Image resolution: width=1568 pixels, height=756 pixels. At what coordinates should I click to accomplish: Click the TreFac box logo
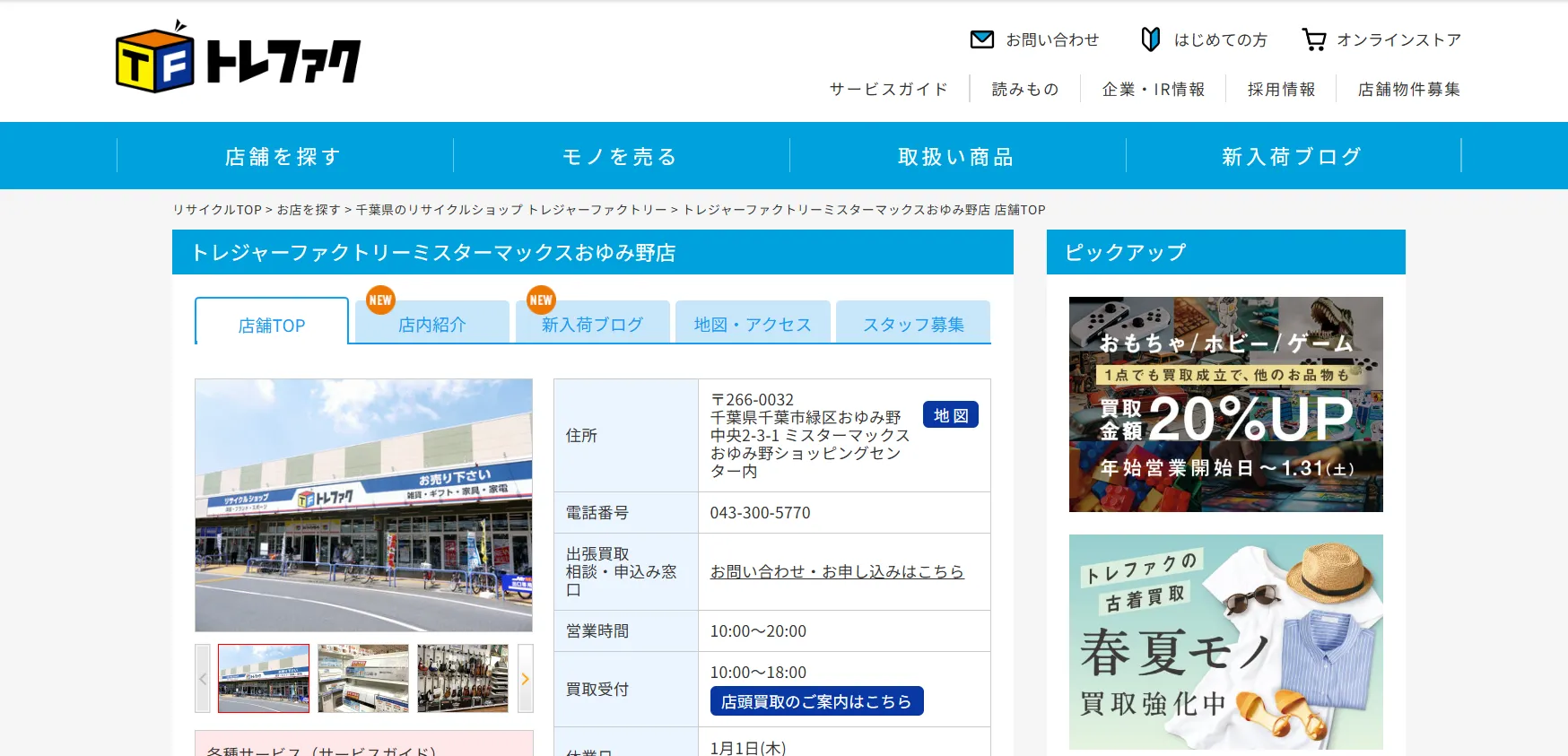(x=155, y=58)
